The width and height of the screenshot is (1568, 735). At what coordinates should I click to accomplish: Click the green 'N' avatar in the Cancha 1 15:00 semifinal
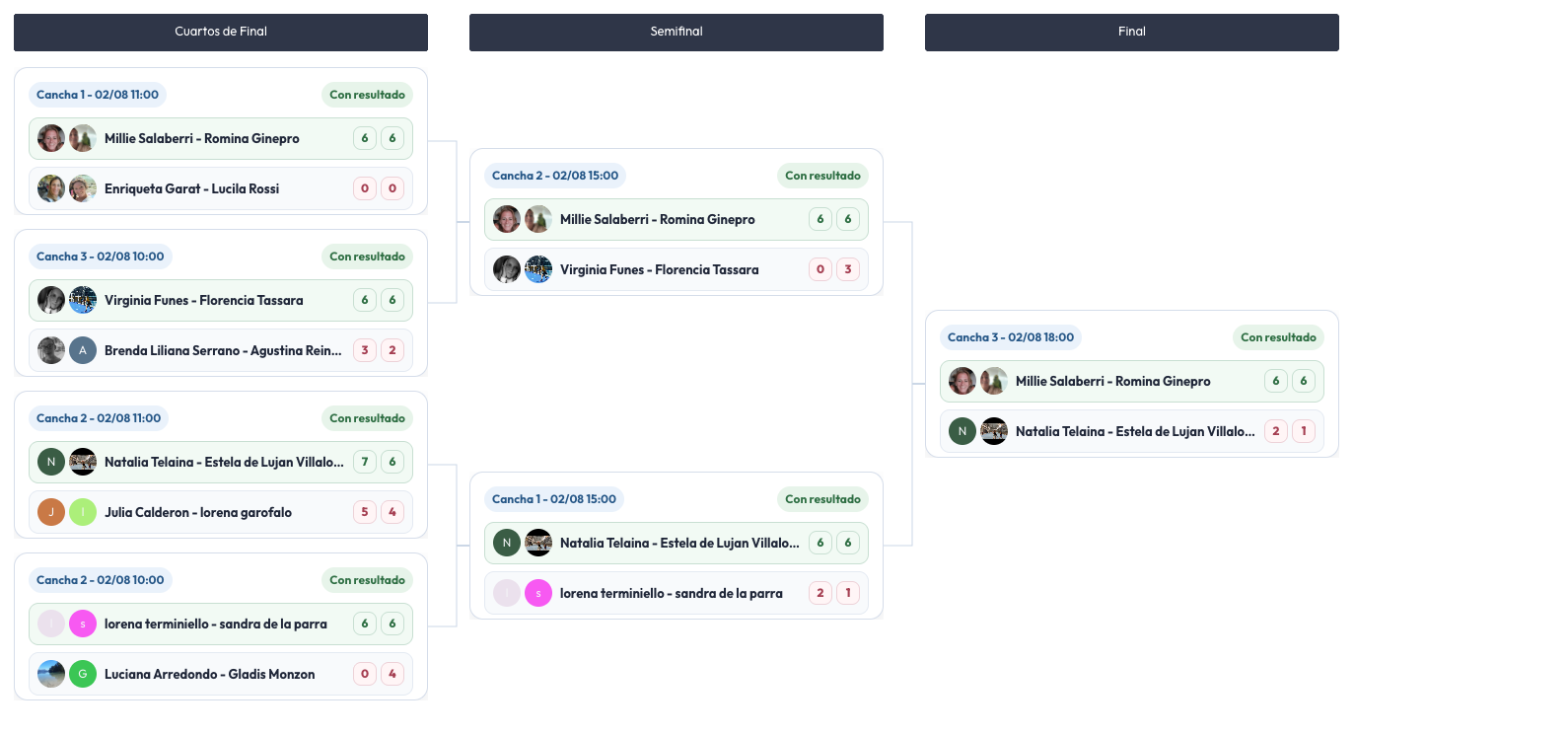[x=507, y=543]
